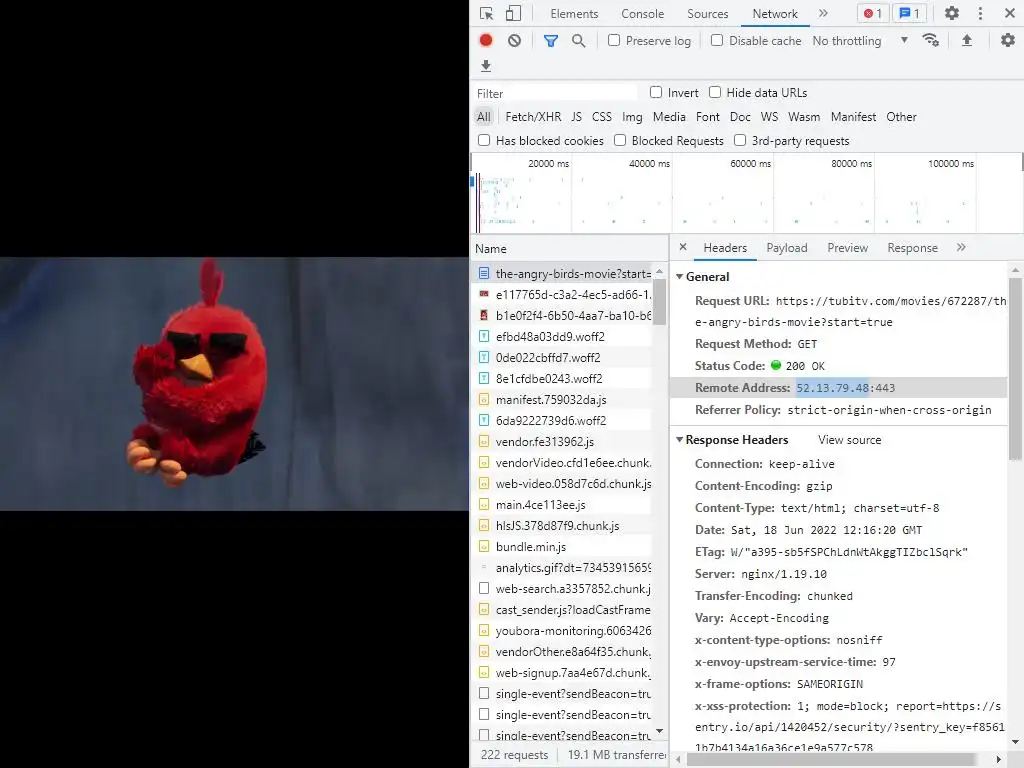Select script icon of hlsJS.378d87f9.chunk.js
Viewport: 1024px width, 768px height.
(484, 526)
